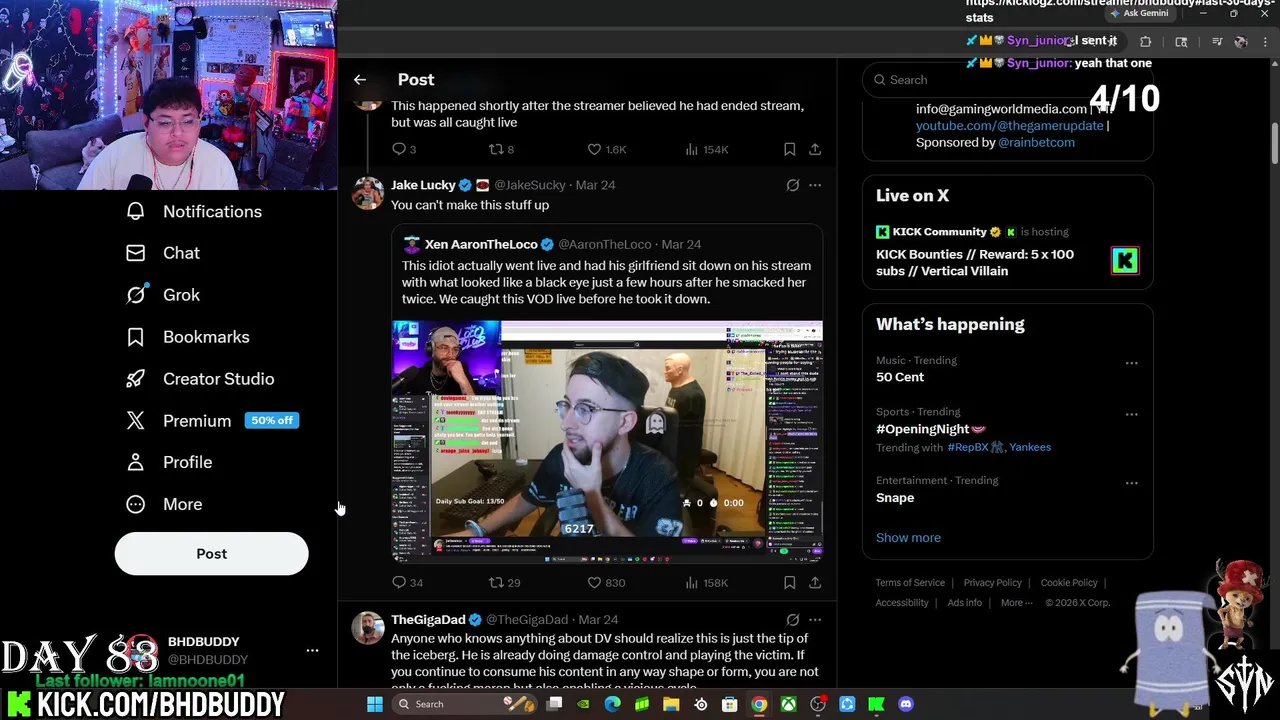
Task: Go back using the Post header arrow
Action: pyautogui.click(x=360, y=79)
